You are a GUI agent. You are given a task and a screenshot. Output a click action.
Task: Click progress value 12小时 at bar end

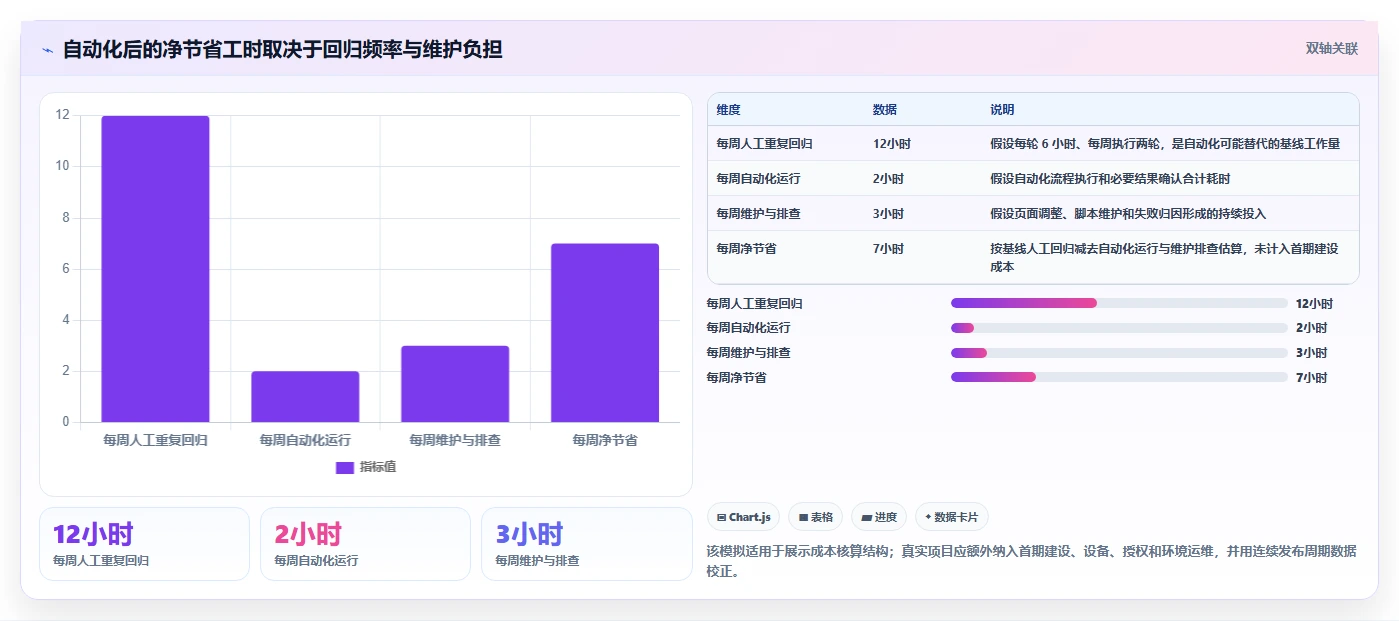point(1314,303)
